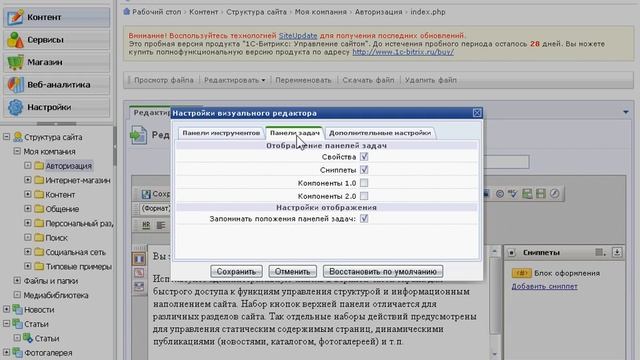The width and height of the screenshot is (640, 360).
Task: Open the SiteUpdate link
Action: point(298,36)
